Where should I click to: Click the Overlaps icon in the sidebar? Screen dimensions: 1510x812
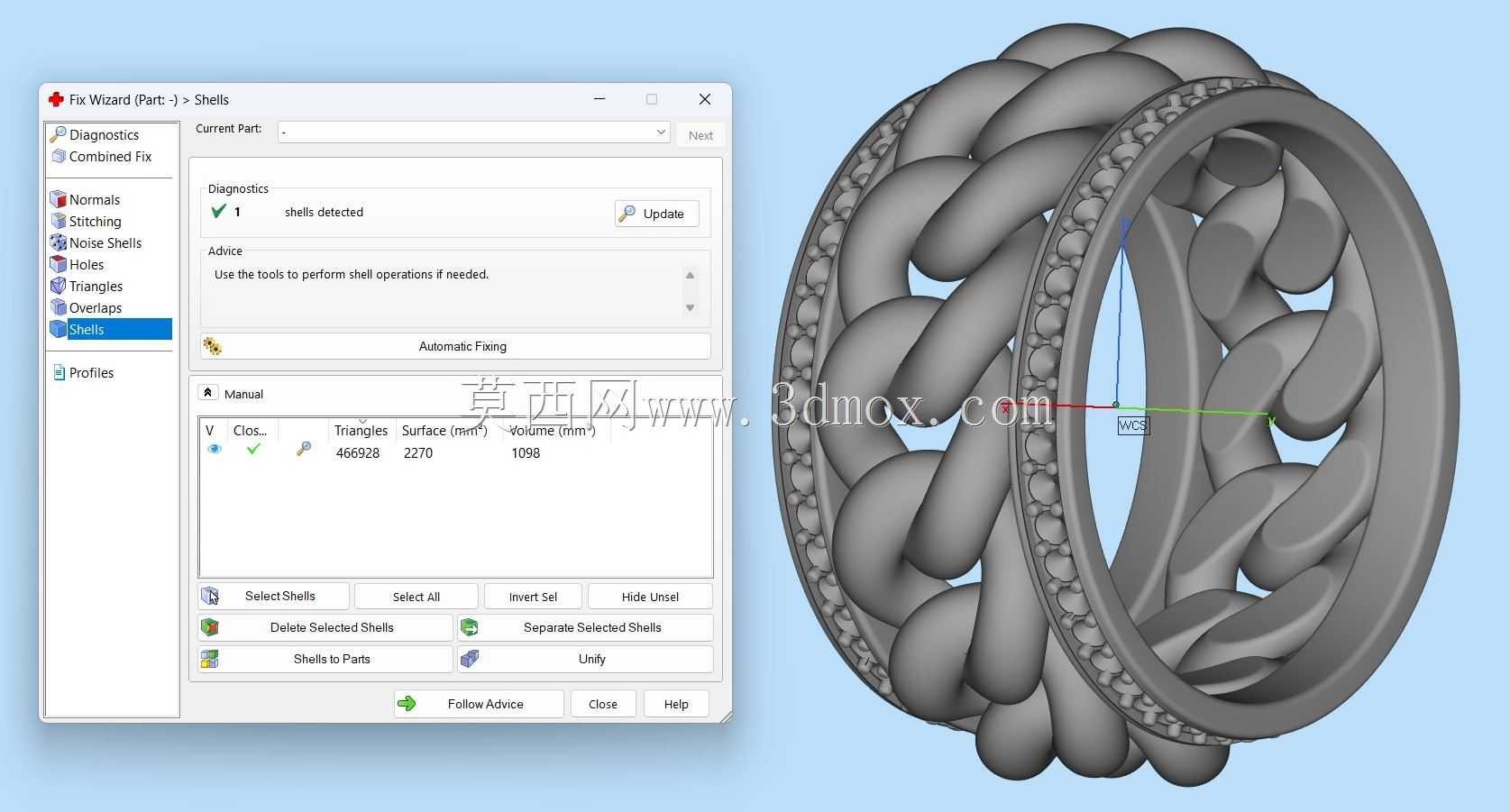click(x=59, y=308)
